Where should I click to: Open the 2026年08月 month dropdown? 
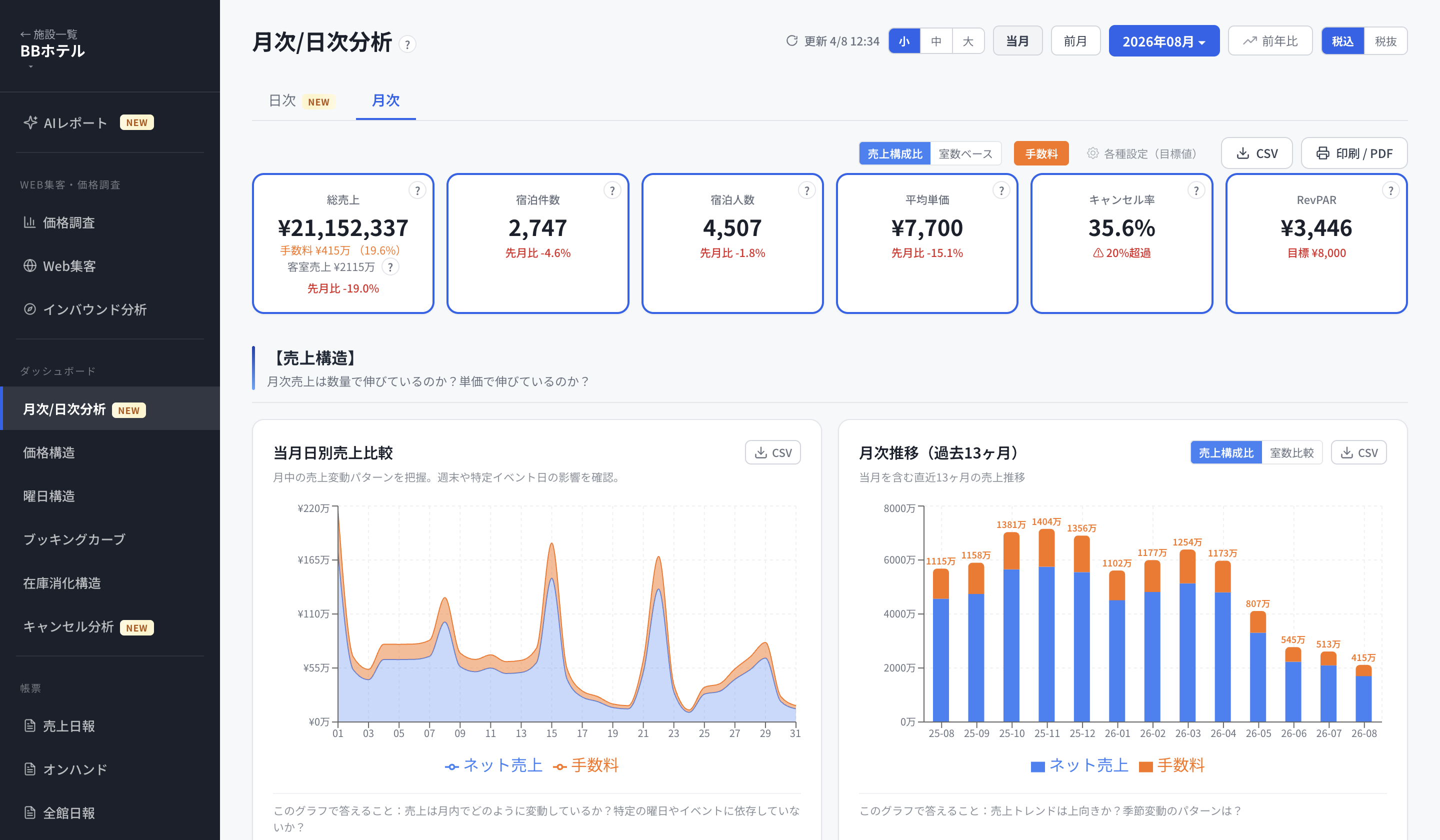[1164, 41]
